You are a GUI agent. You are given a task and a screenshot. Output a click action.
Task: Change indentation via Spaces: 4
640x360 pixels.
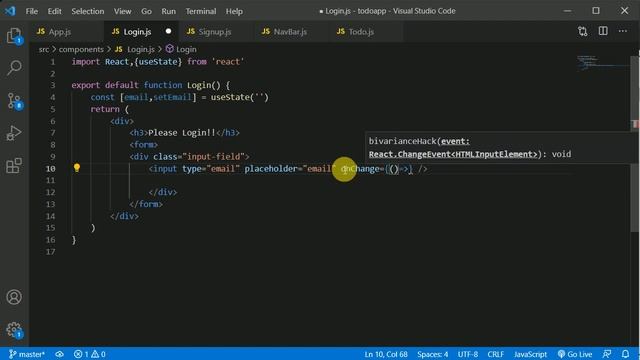(x=432, y=354)
